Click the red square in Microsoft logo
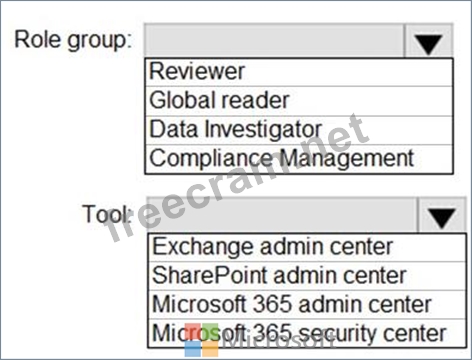This screenshot has width=472, height=360. (x=193, y=331)
